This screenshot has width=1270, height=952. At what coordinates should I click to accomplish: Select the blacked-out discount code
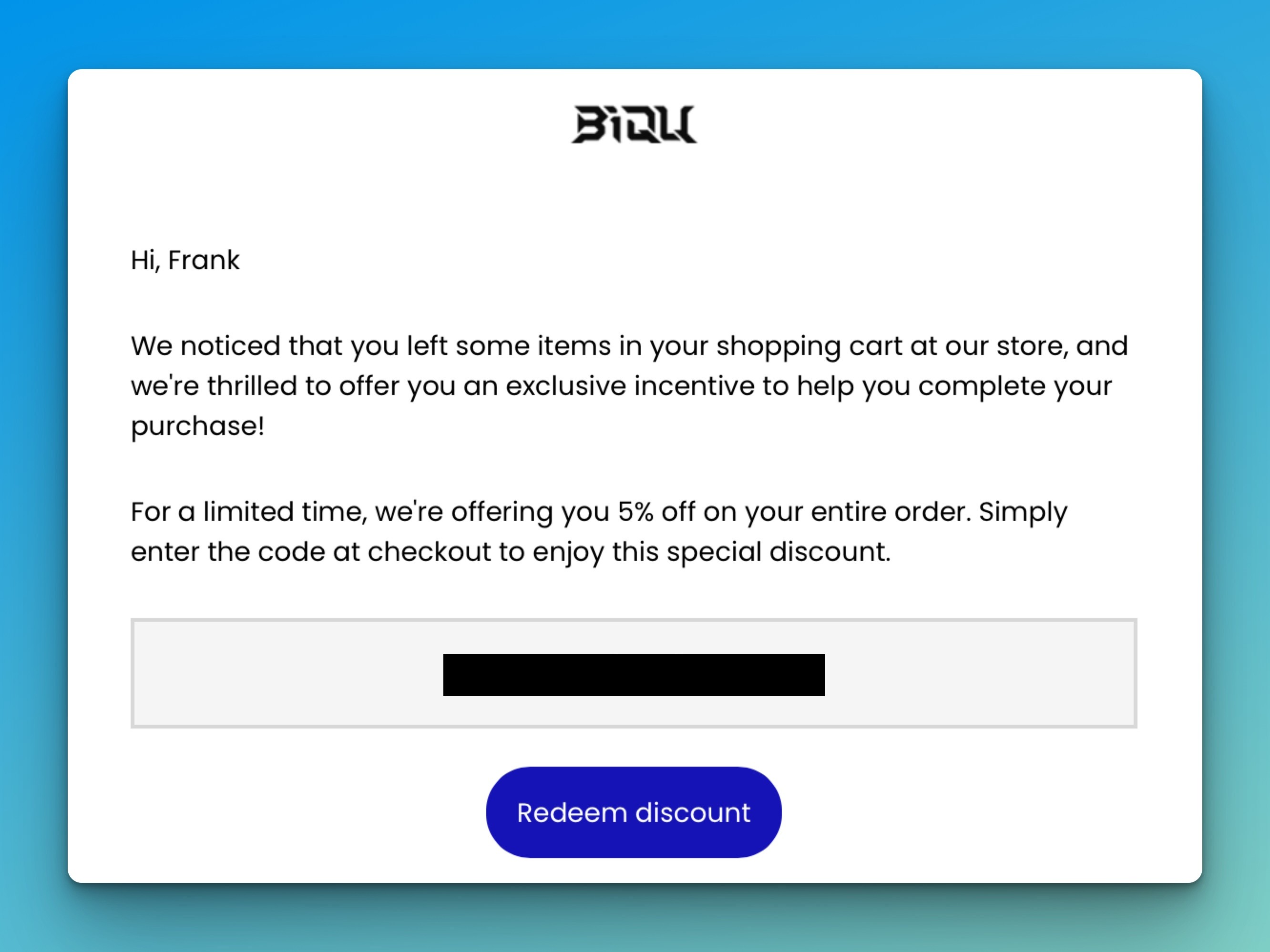click(x=634, y=675)
